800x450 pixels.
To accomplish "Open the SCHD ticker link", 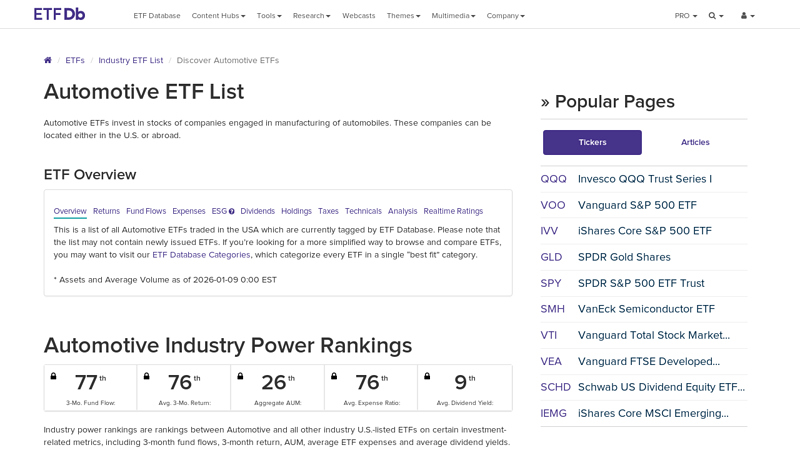I will [x=555, y=387].
